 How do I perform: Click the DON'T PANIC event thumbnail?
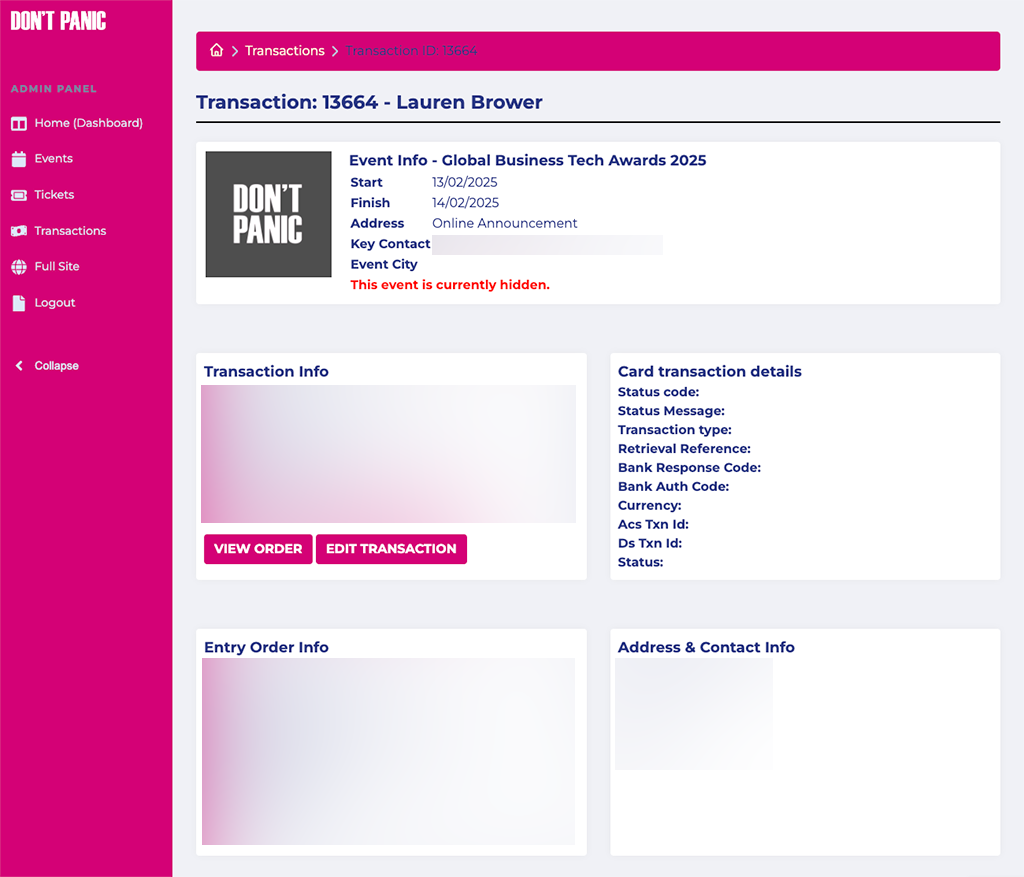click(268, 214)
